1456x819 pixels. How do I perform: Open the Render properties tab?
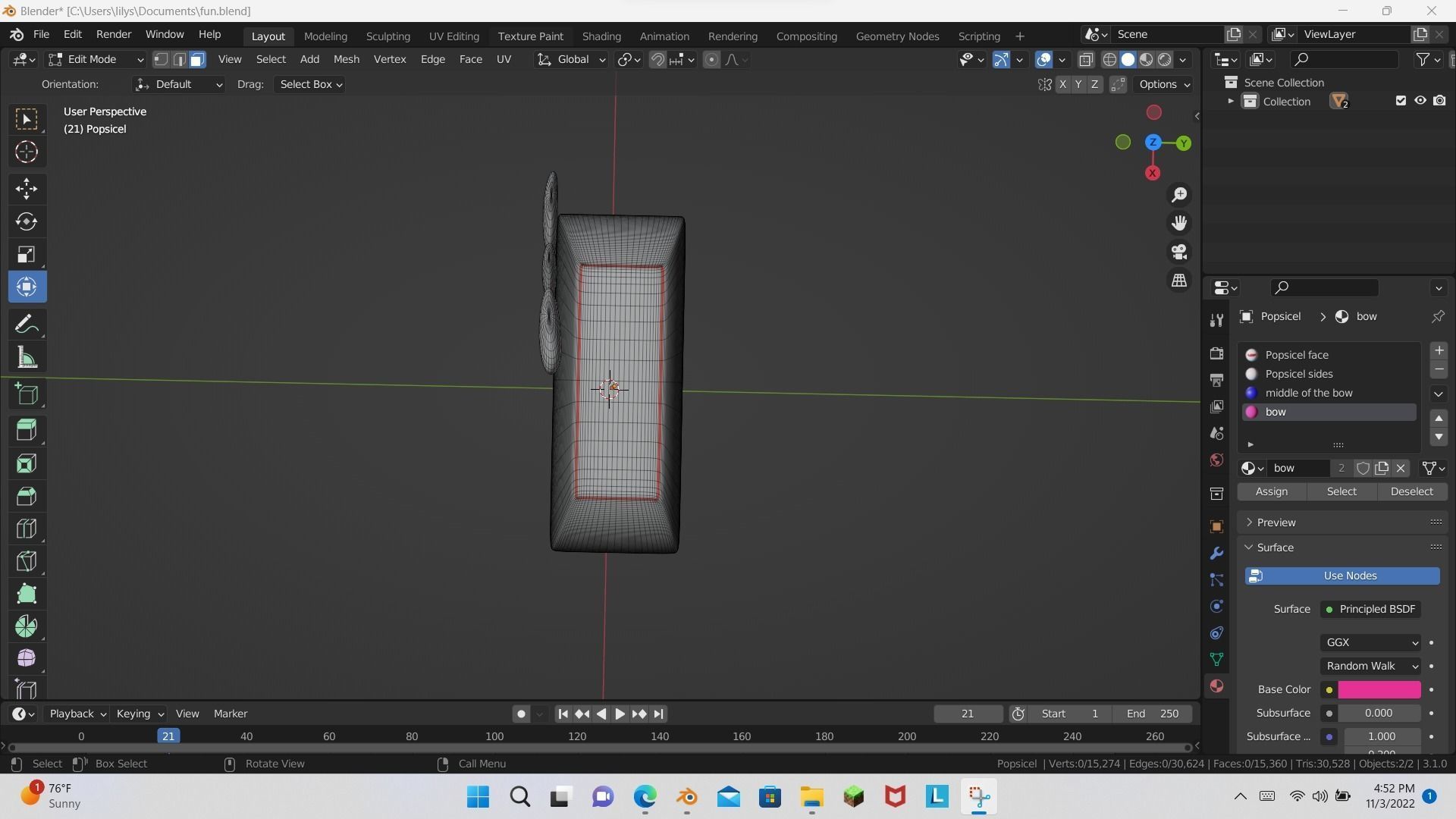[x=1217, y=353]
